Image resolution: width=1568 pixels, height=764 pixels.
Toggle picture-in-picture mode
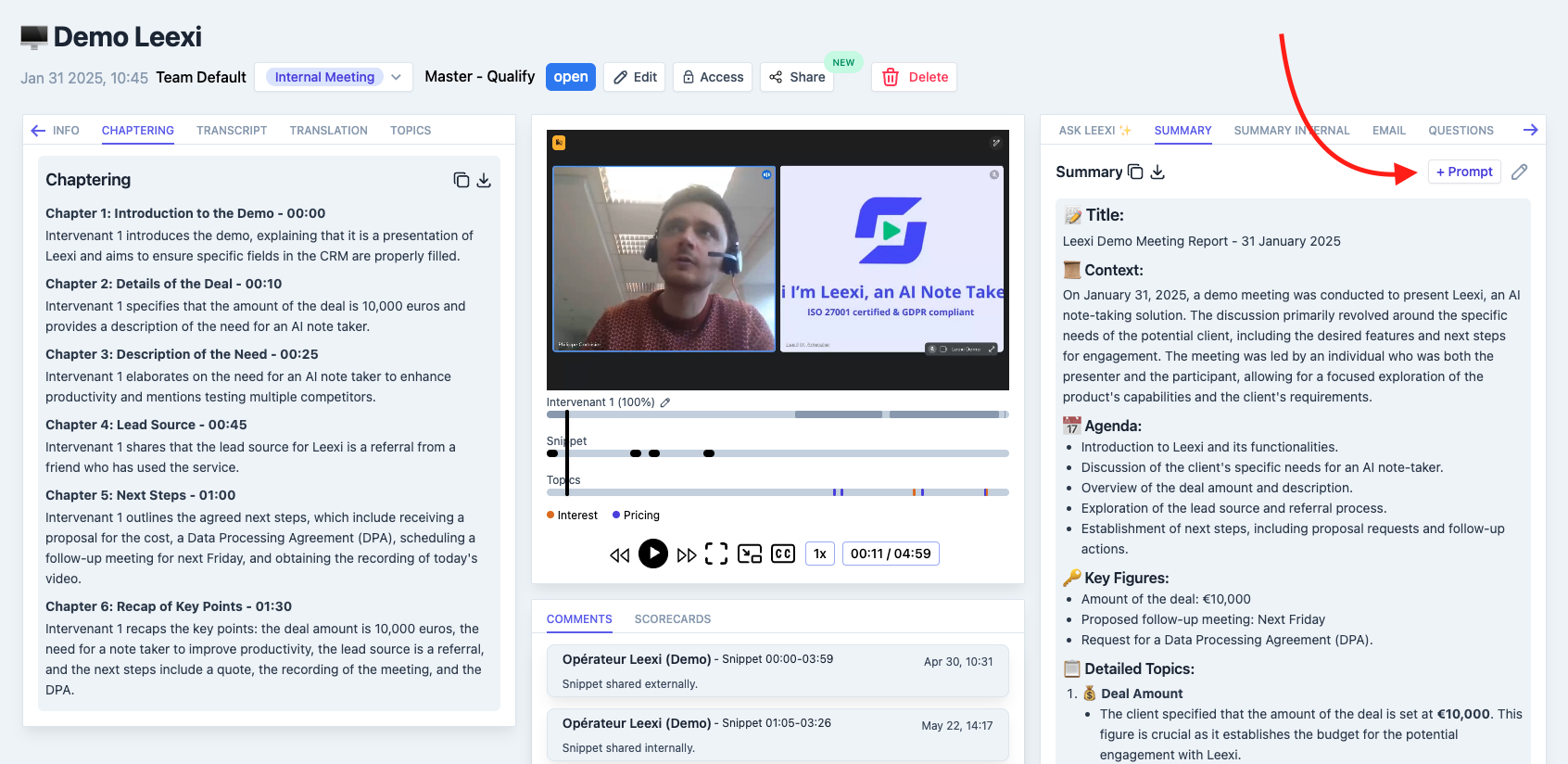(750, 554)
